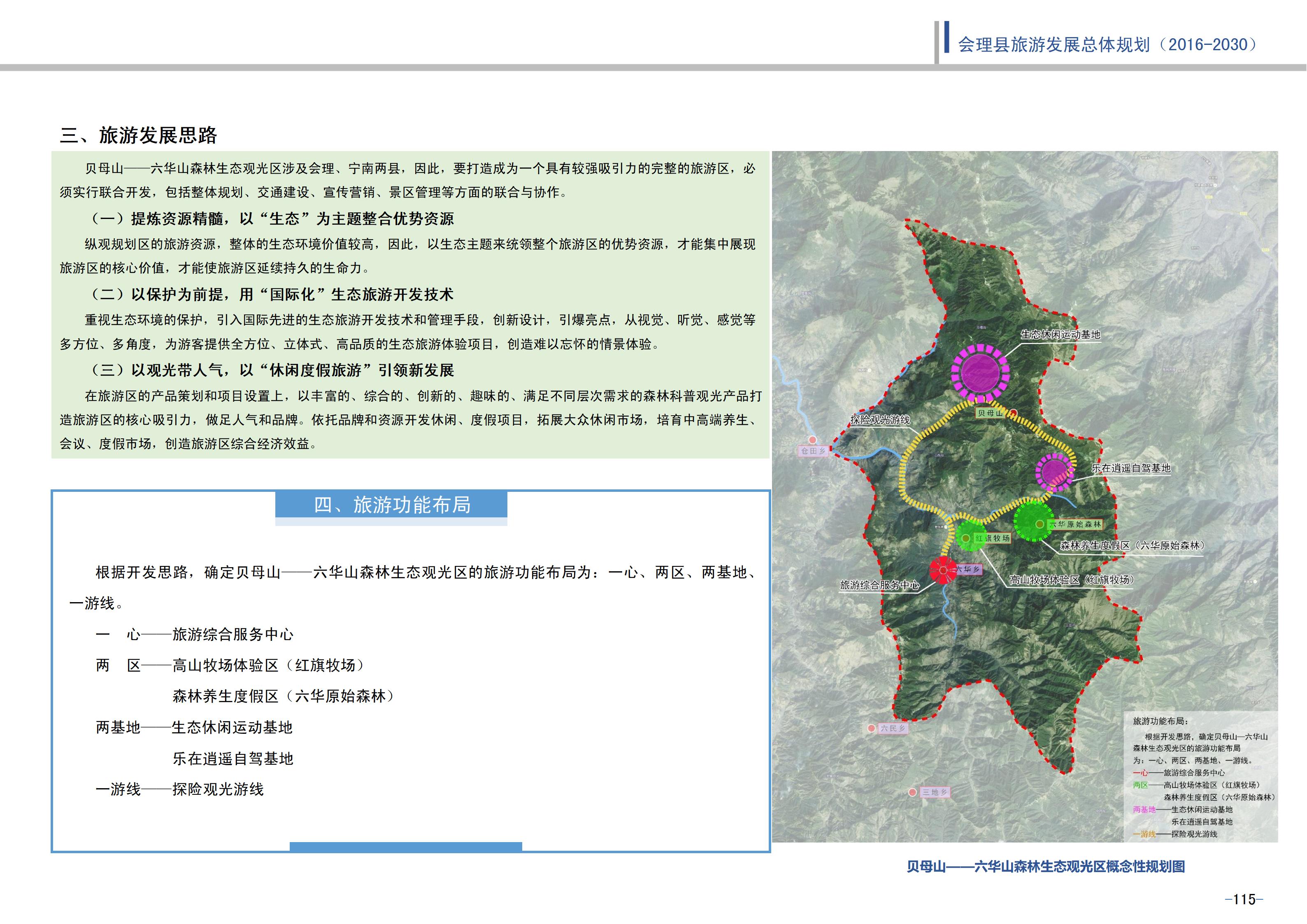
Task: Click the 六华乡 place tag on the map
Action: pyautogui.click(x=968, y=569)
